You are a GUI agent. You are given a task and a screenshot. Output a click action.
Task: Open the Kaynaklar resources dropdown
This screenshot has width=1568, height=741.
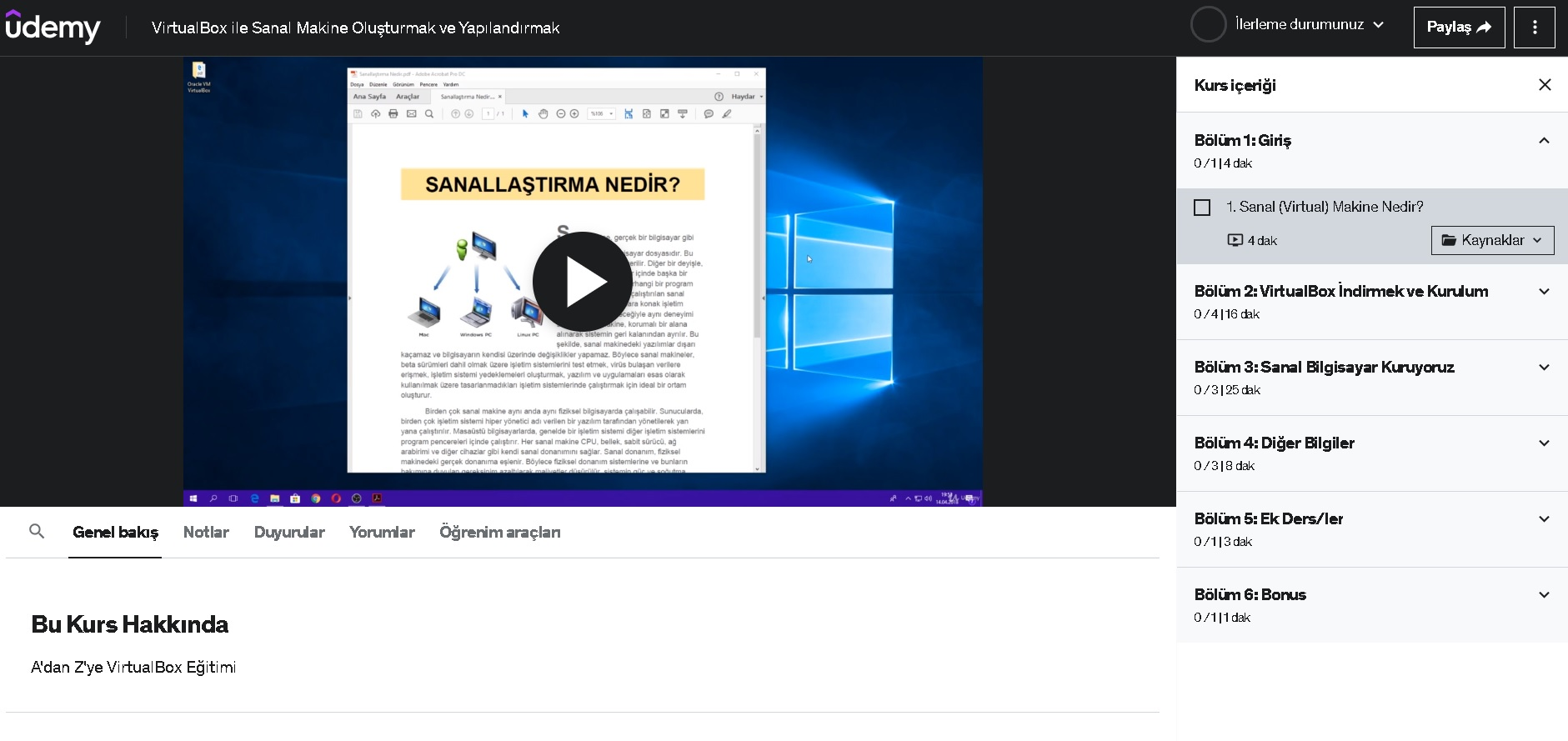(x=1492, y=240)
